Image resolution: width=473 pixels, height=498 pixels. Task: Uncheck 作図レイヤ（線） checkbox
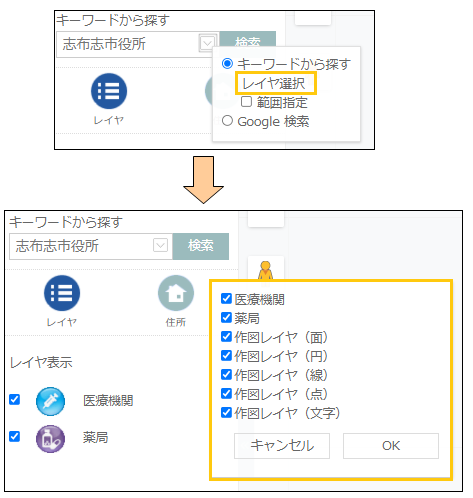click(226, 374)
